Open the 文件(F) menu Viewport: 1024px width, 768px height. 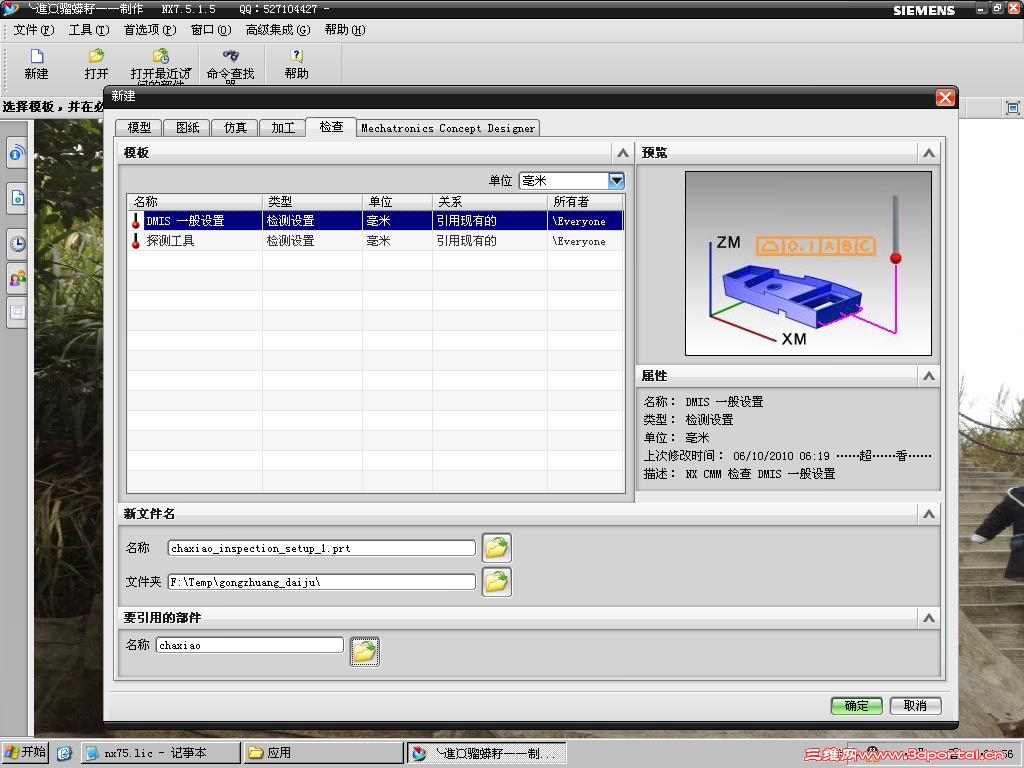pyautogui.click(x=34, y=30)
